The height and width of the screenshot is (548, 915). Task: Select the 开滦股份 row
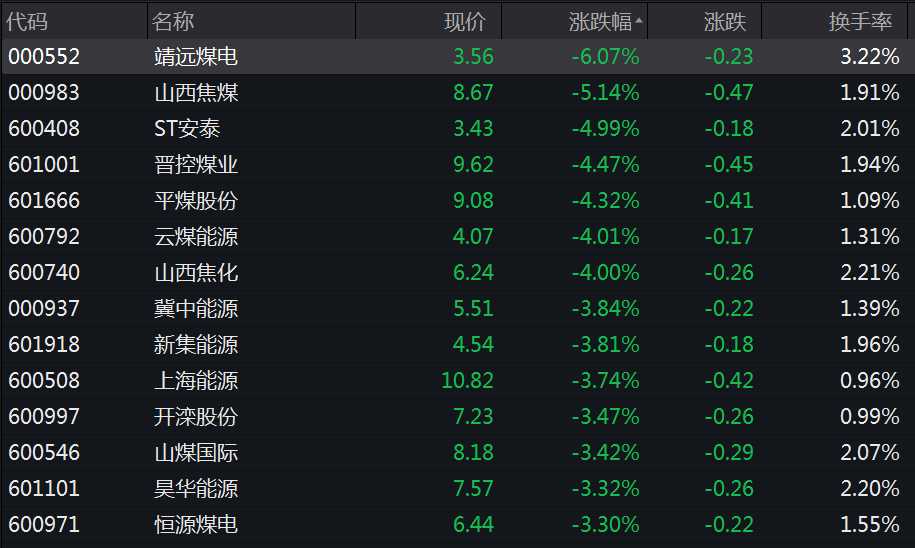458,417
